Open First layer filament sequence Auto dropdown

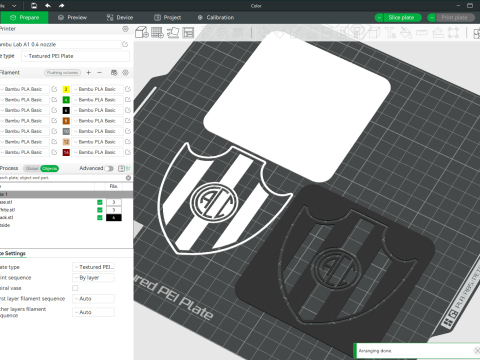pyautogui.click(x=93, y=299)
